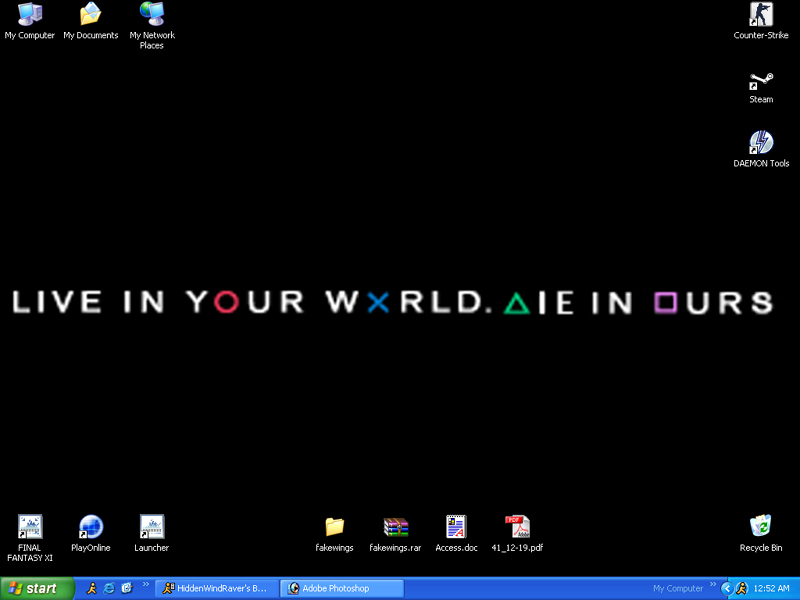
Task: Switch to Adobe Photoshop taskbar button
Action: coord(342,588)
